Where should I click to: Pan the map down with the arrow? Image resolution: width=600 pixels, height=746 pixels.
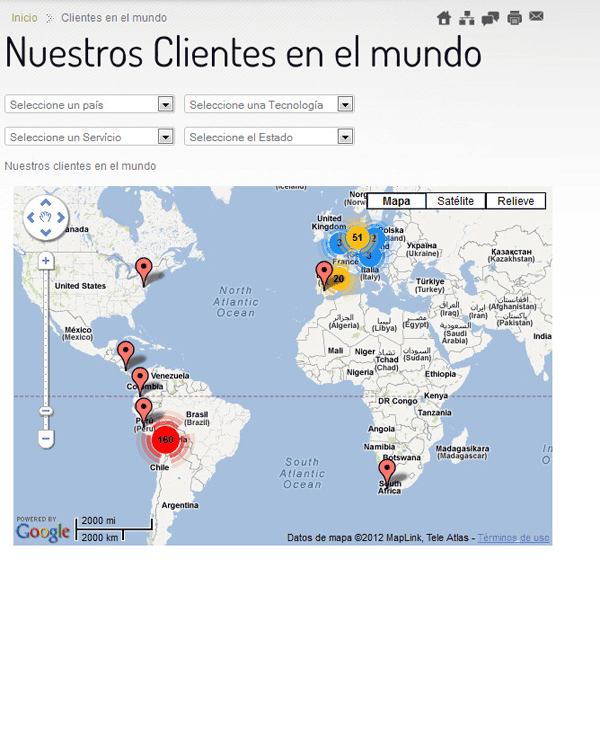46,232
